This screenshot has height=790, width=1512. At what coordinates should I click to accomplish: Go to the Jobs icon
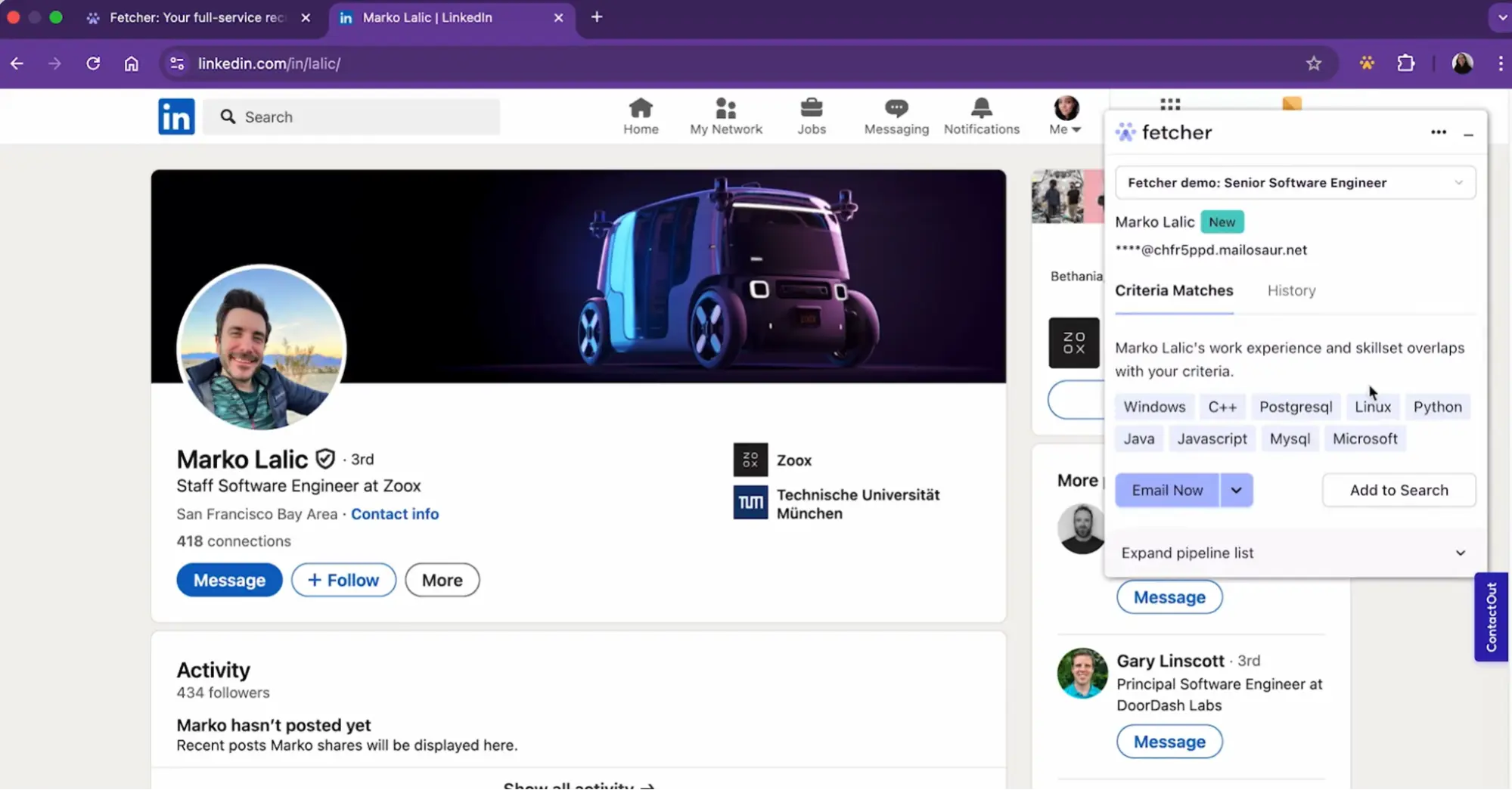[x=812, y=116]
